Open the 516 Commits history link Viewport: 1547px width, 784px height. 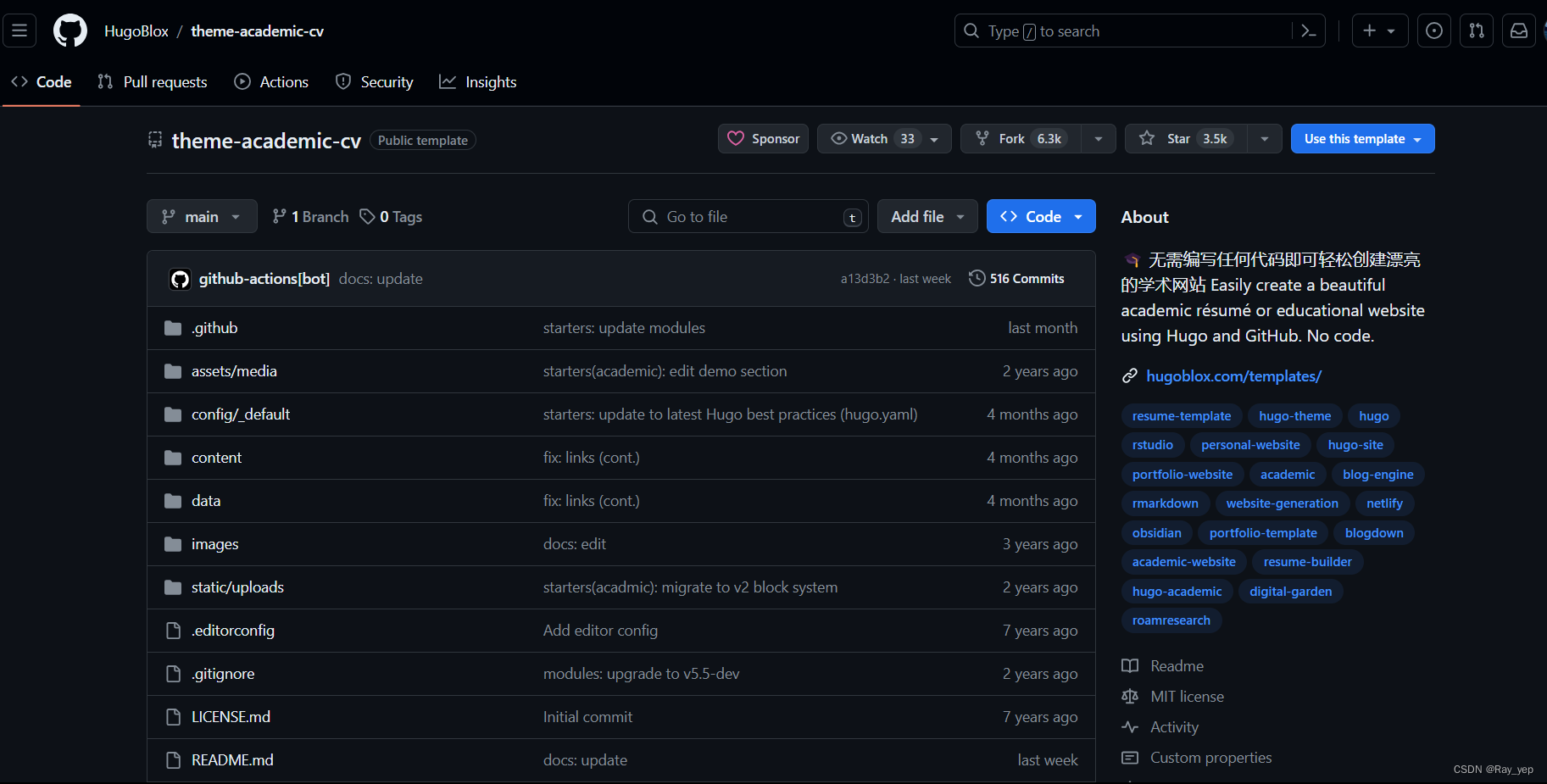click(1016, 278)
